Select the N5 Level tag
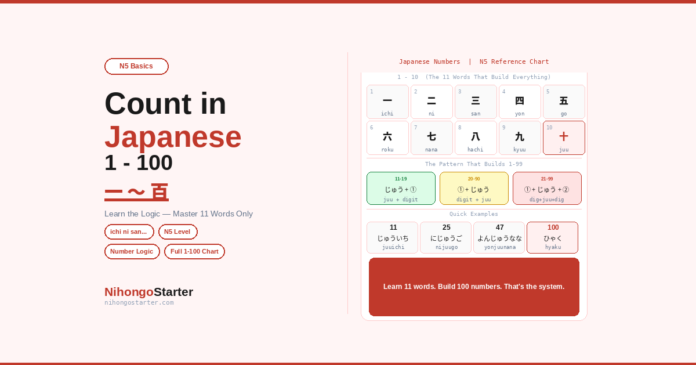Image resolution: width=696 pixels, height=365 pixels. pos(178,232)
